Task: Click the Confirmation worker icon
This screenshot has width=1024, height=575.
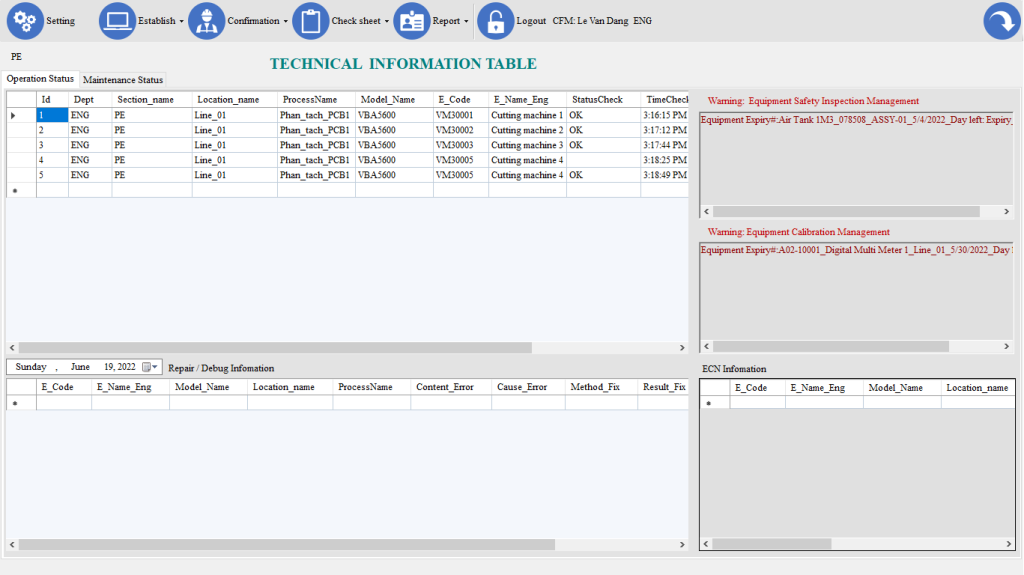Action: point(207,21)
